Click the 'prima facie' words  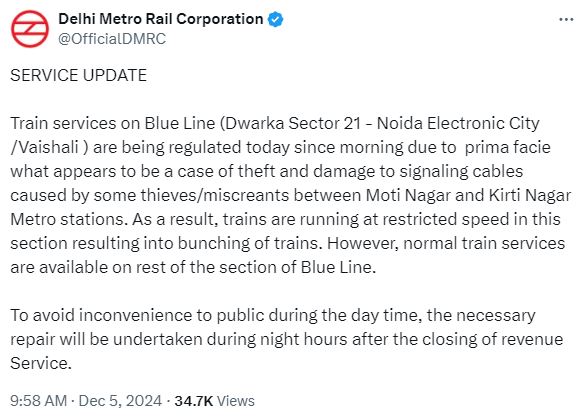[508, 147]
